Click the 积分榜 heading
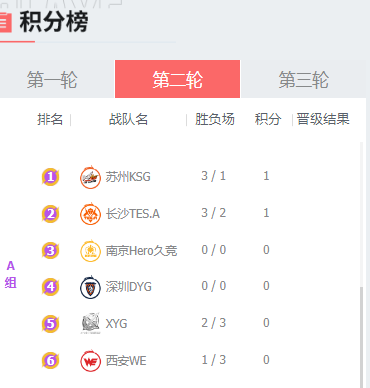The width and height of the screenshot is (370, 388). tap(54, 22)
